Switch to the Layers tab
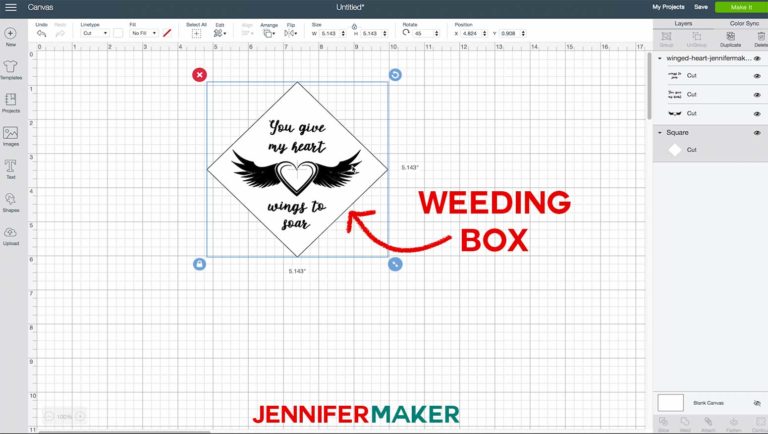The height and width of the screenshot is (434, 768). click(x=683, y=23)
